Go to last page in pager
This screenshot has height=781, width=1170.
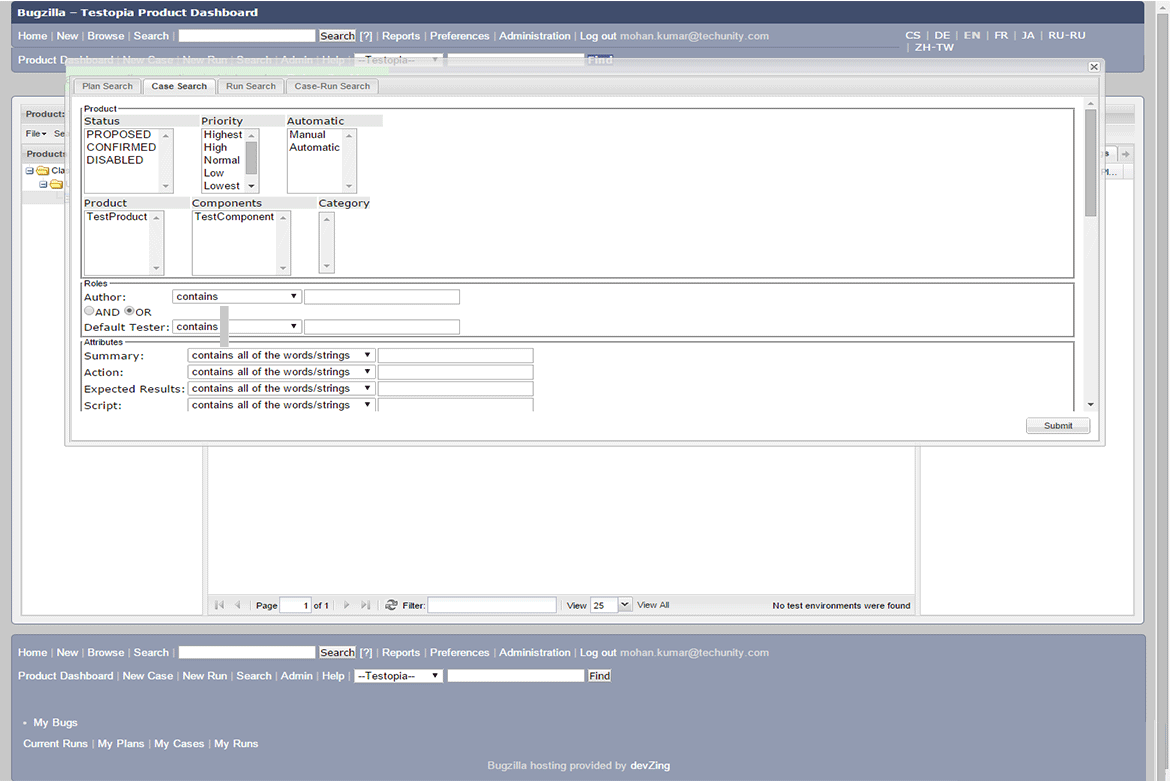(x=365, y=605)
